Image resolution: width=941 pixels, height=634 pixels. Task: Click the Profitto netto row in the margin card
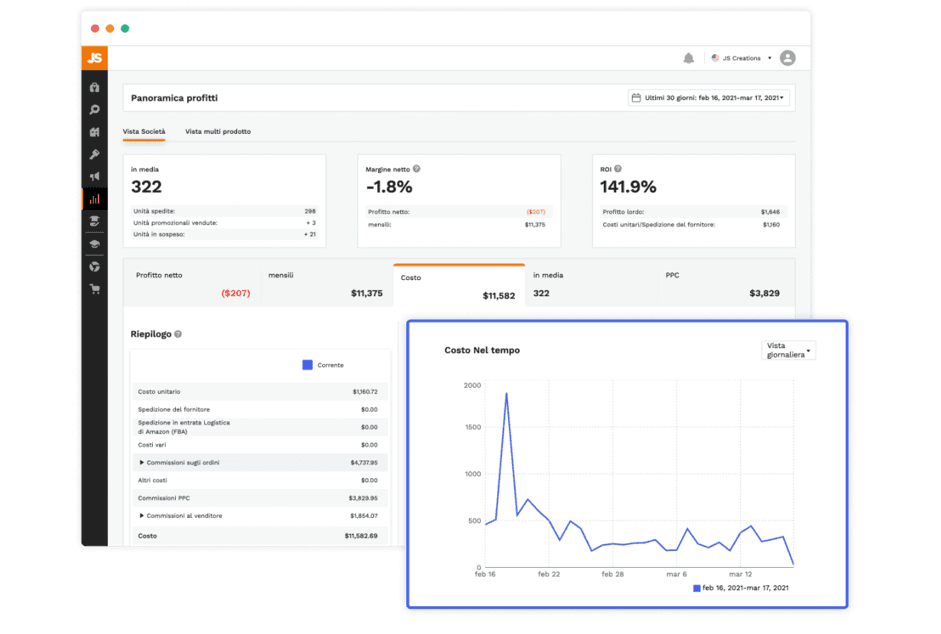(459, 212)
